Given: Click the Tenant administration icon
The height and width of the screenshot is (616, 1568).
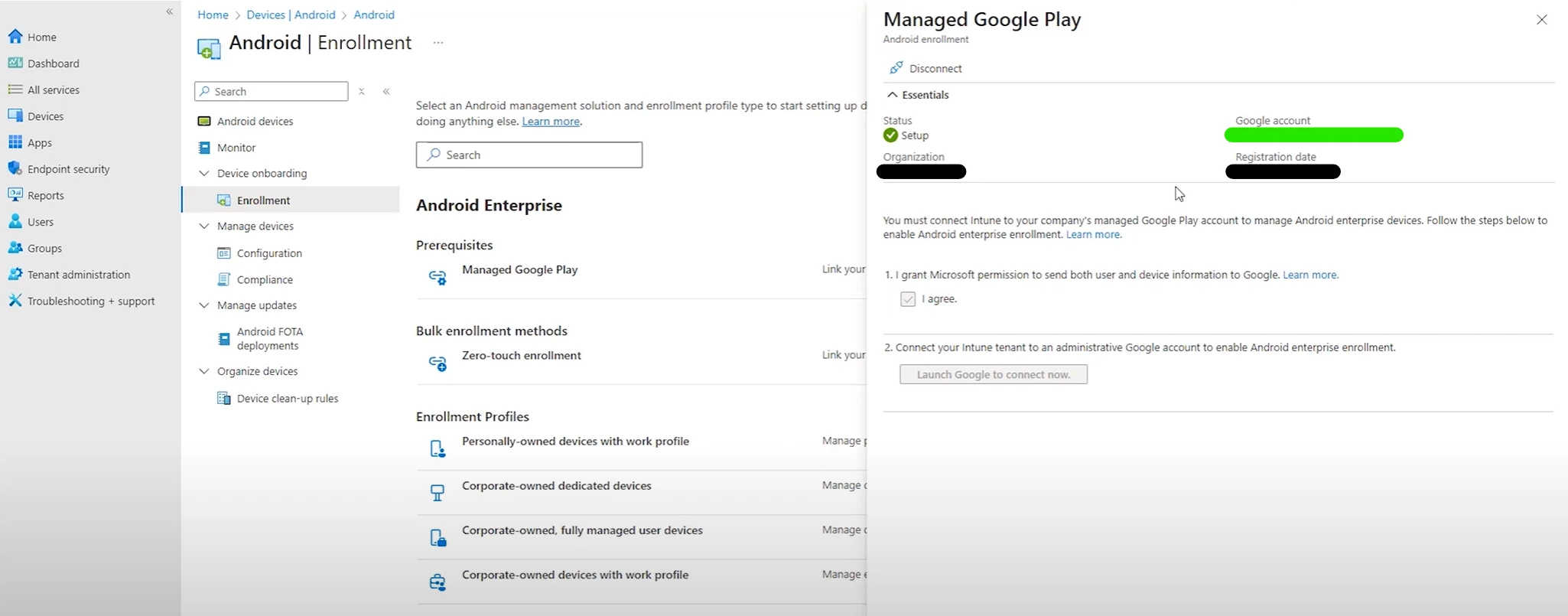Looking at the screenshot, I should point(15,275).
